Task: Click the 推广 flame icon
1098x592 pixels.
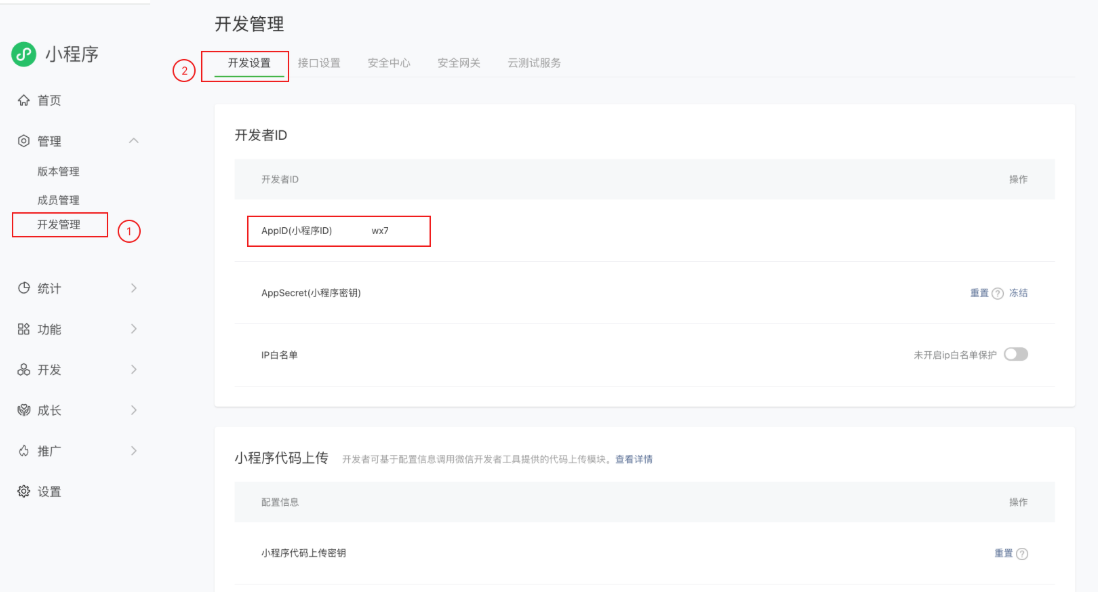Action: pos(23,451)
